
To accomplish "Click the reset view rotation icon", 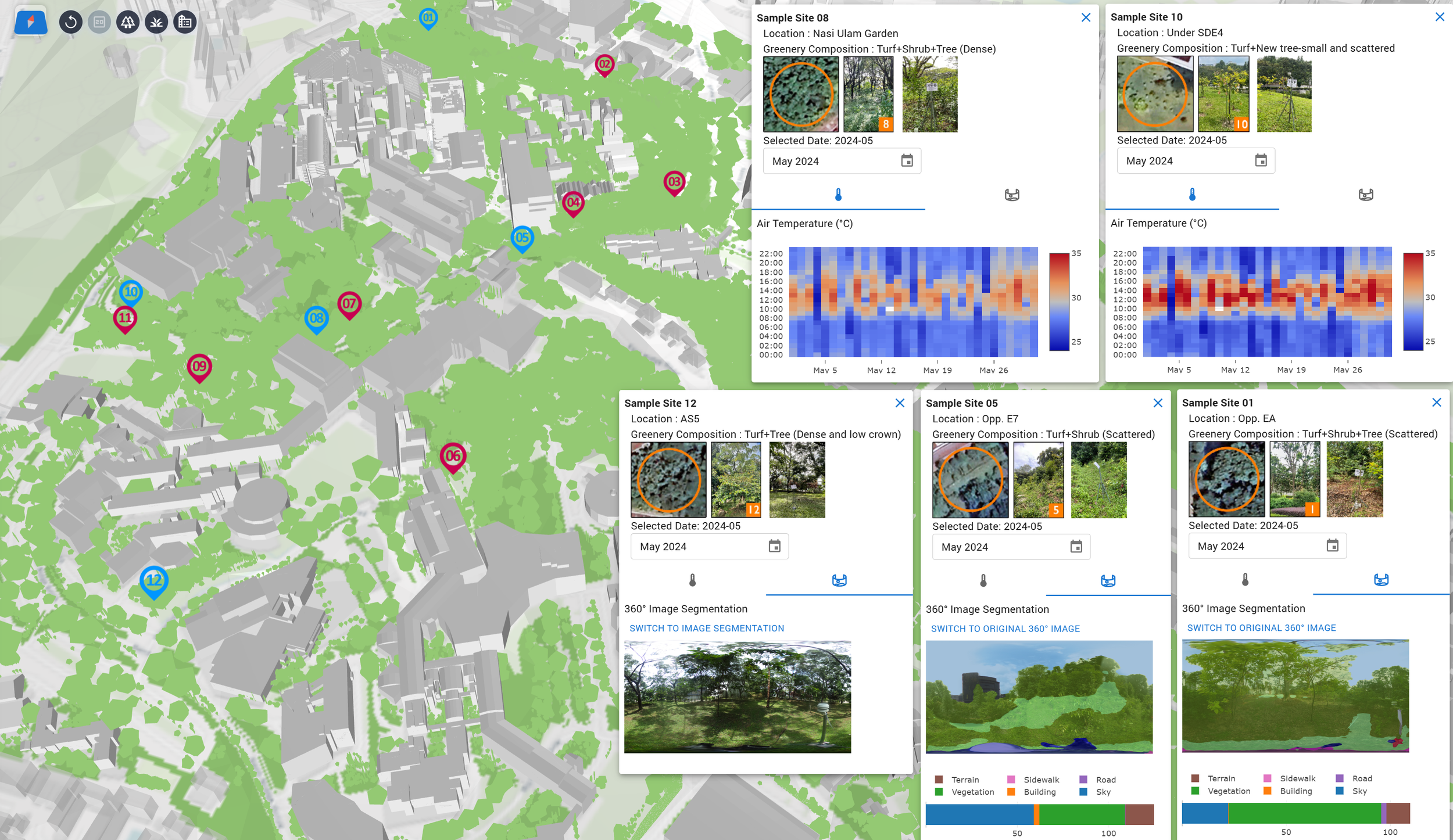I will (x=71, y=22).
